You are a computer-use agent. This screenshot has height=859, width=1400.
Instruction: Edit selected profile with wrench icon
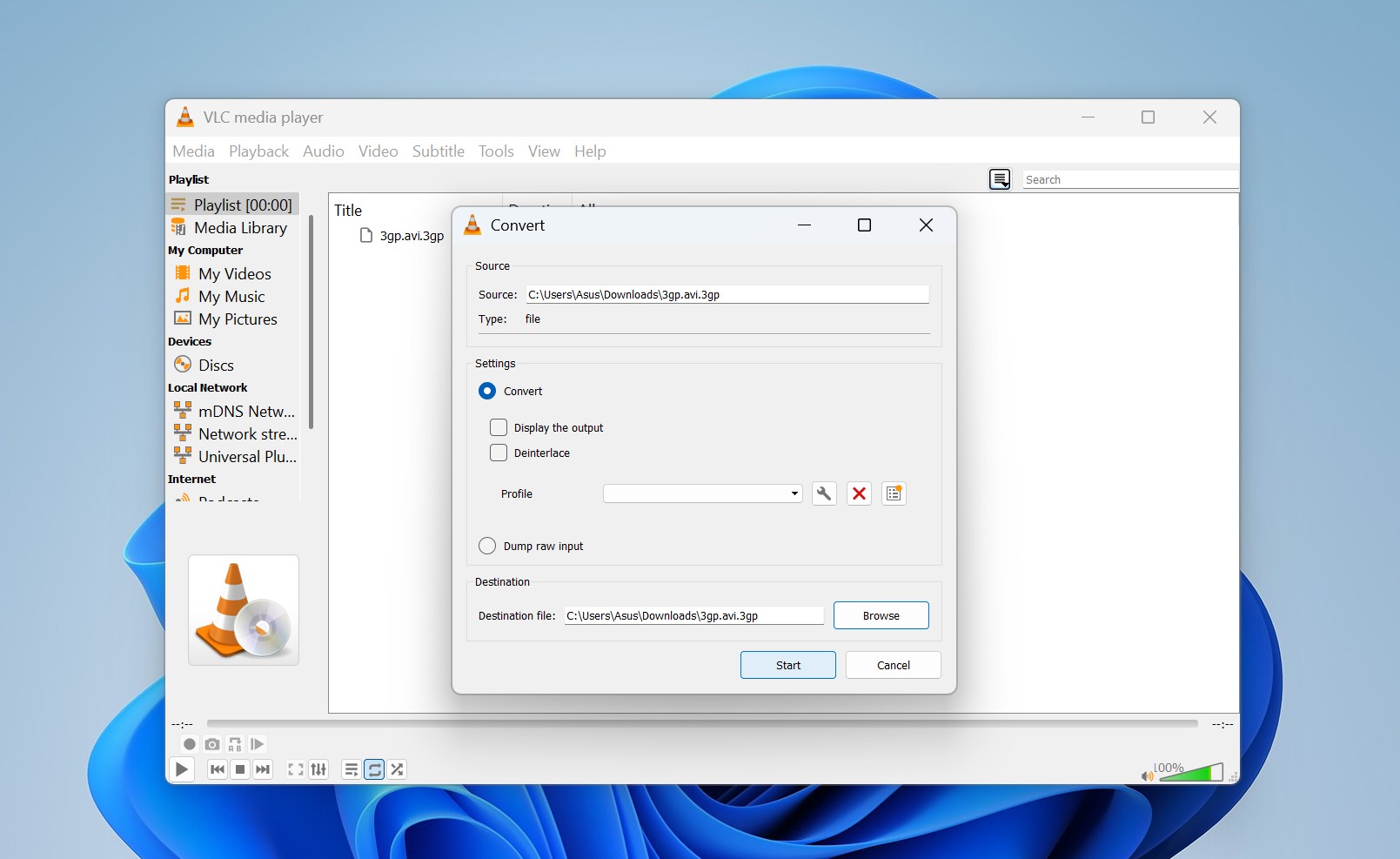coord(824,493)
